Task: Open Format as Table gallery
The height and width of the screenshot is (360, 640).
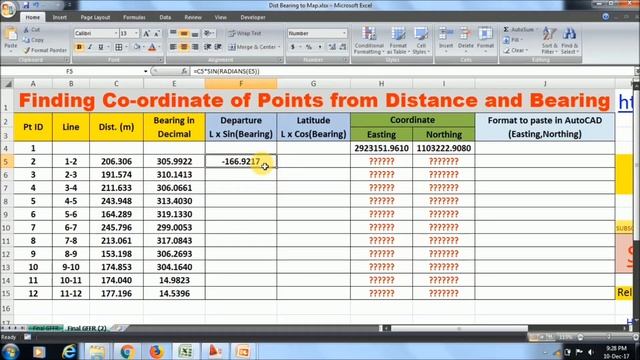Action: click(398, 40)
